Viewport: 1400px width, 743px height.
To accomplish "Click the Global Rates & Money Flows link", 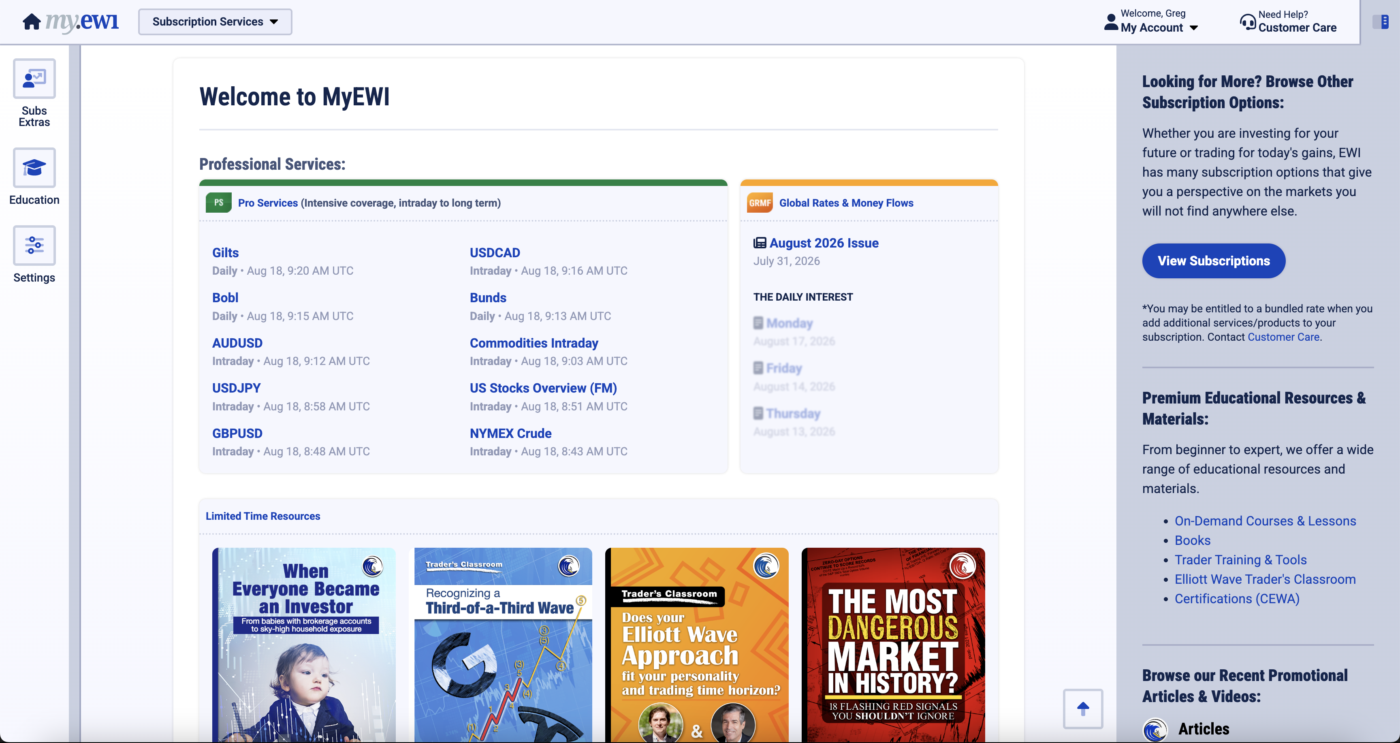I will coord(846,203).
